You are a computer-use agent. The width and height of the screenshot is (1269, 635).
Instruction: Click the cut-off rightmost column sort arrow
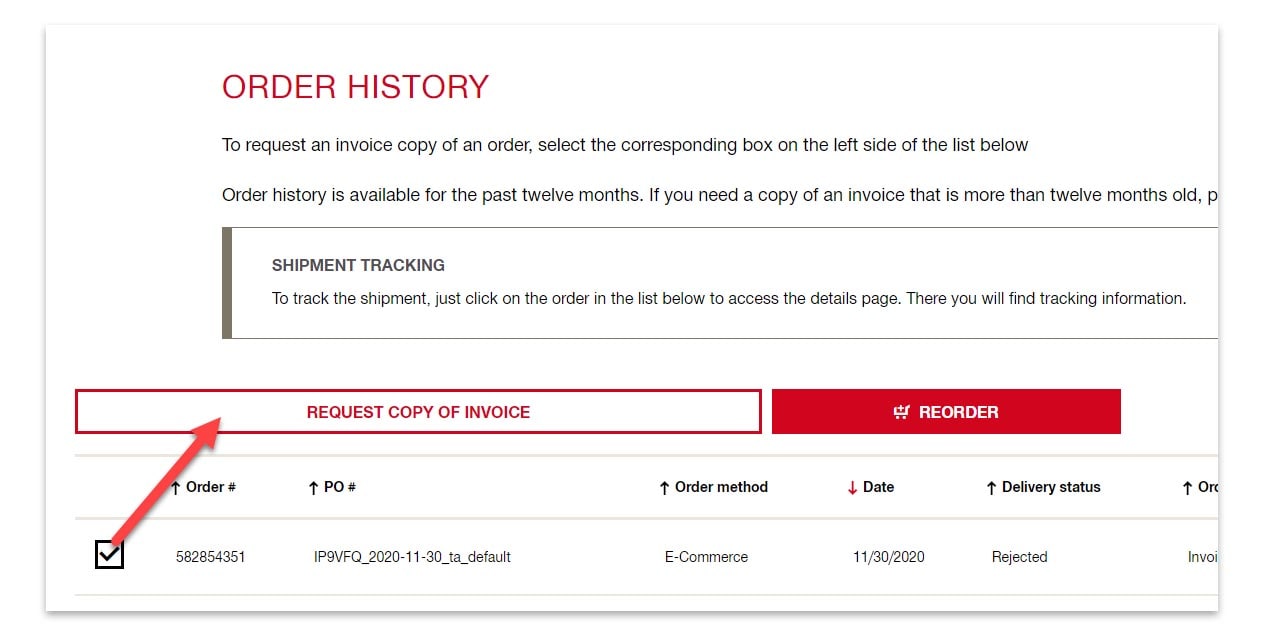pos(1187,488)
